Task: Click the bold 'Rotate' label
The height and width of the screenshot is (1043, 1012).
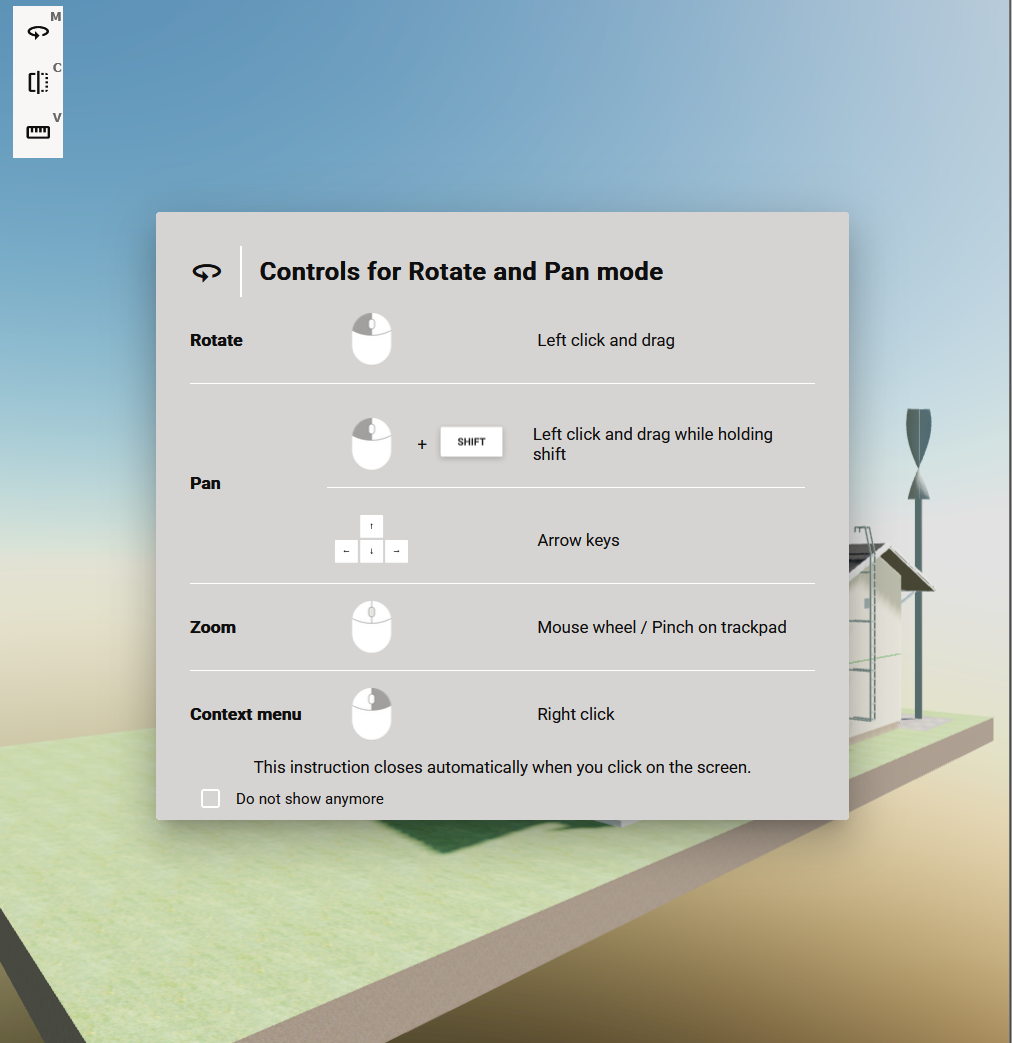Action: point(216,340)
